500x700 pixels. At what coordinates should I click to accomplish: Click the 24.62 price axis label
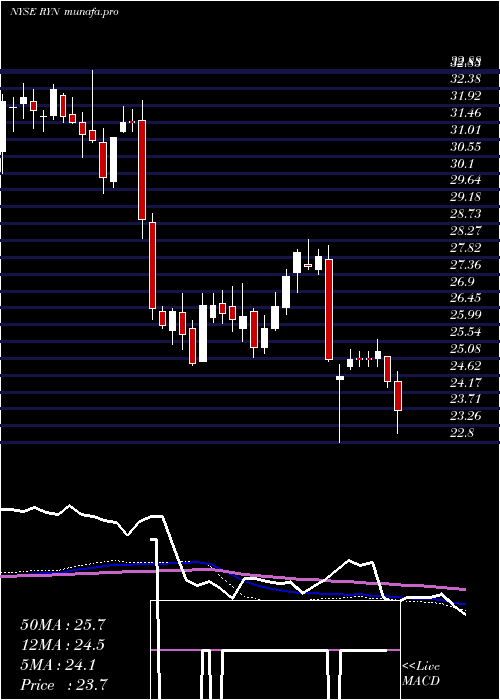(465, 366)
